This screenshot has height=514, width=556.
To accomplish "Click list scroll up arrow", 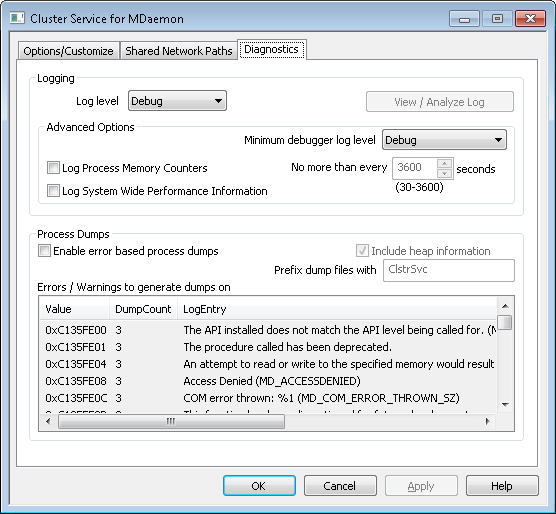I will [506, 306].
